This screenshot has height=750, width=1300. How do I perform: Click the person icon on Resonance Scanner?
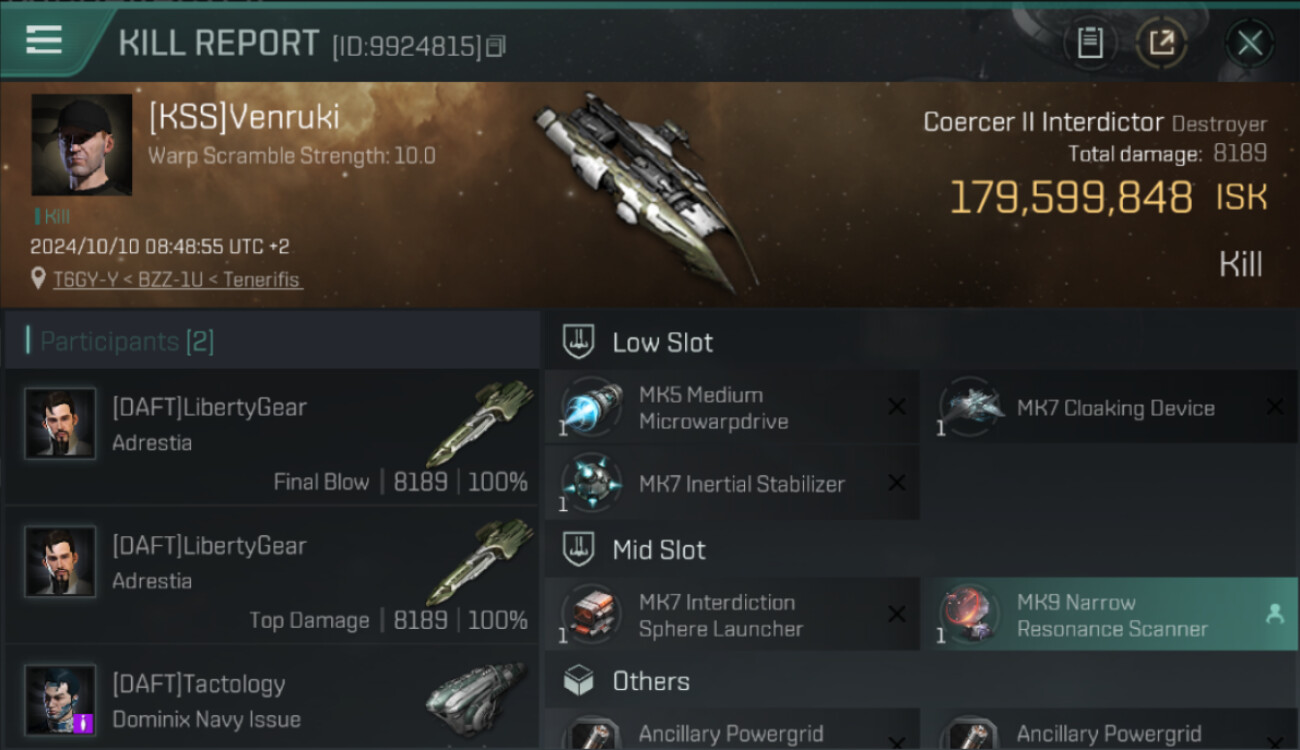pyautogui.click(x=1274, y=615)
